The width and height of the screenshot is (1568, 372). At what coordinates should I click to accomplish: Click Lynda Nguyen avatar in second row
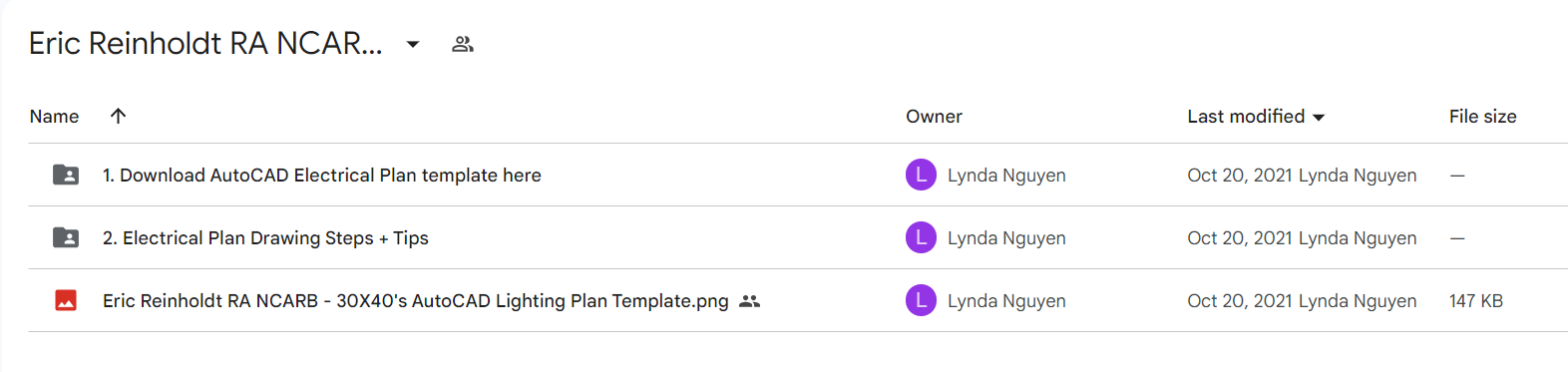coord(921,237)
